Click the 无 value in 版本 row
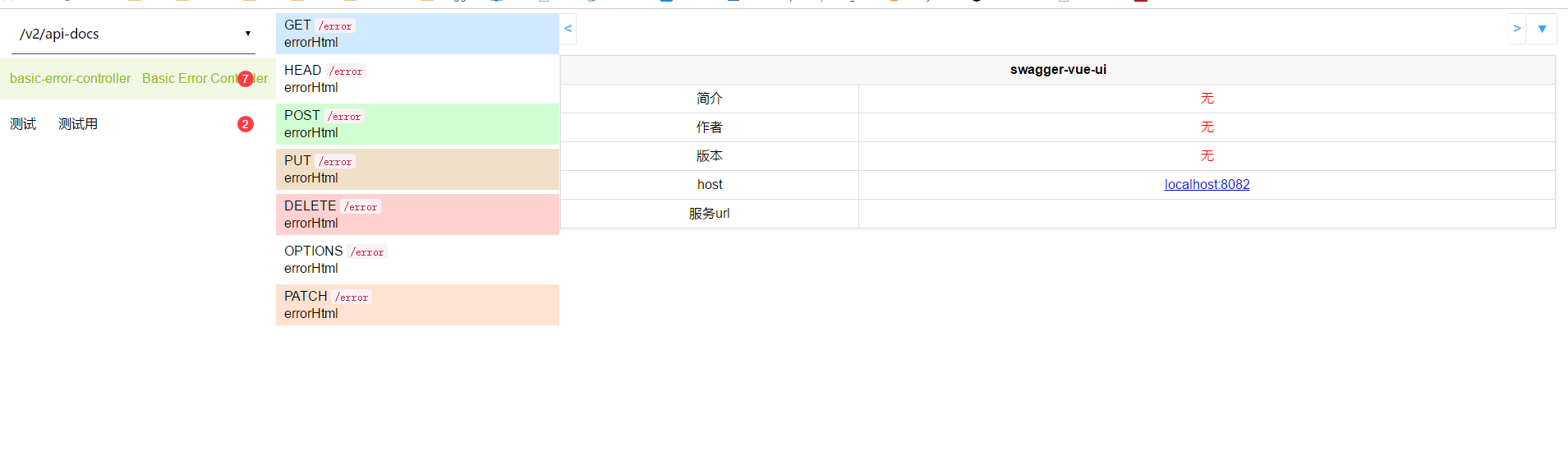The image size is (1568, 452). (x=1207, y=156)
